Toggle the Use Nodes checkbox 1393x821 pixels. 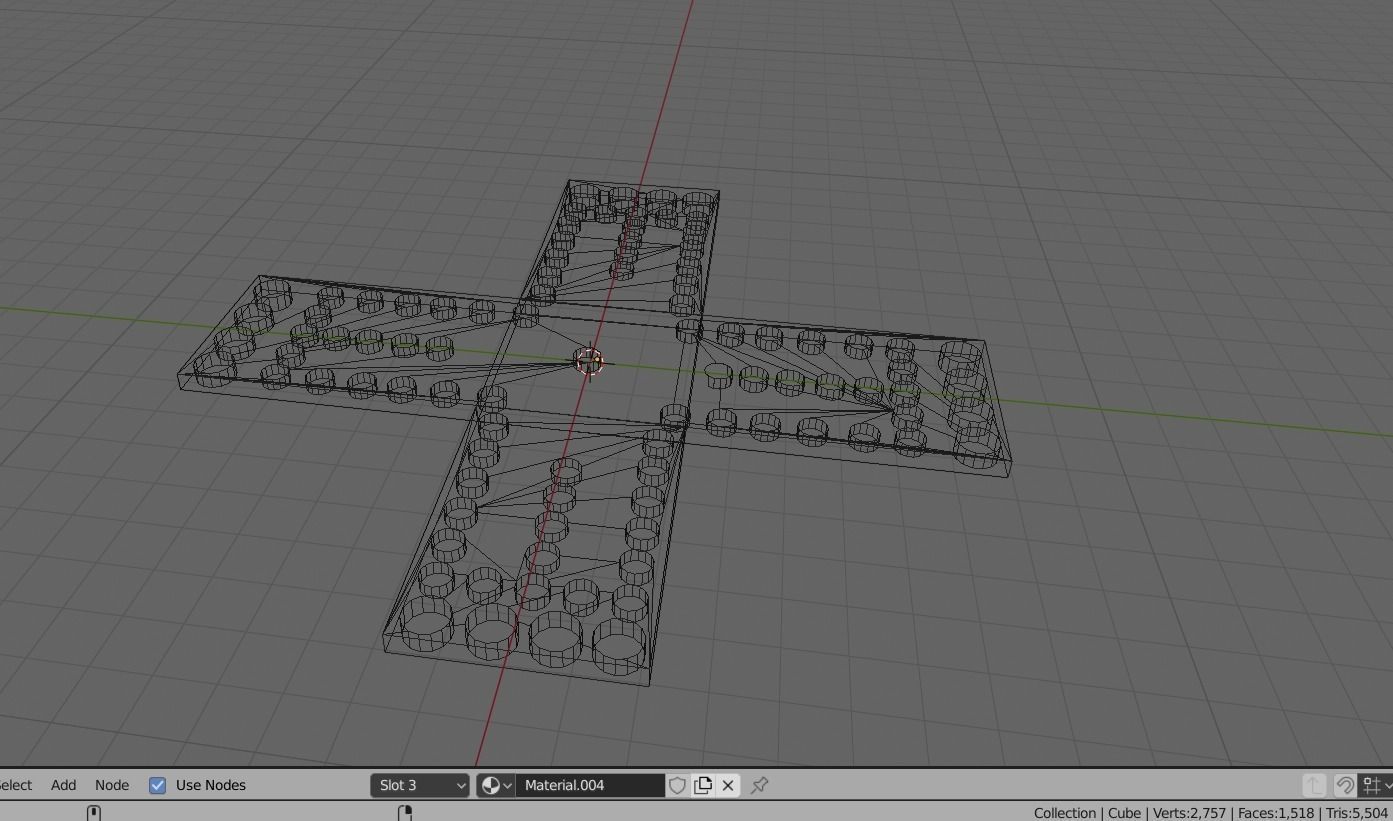click(x=157, y=785)
